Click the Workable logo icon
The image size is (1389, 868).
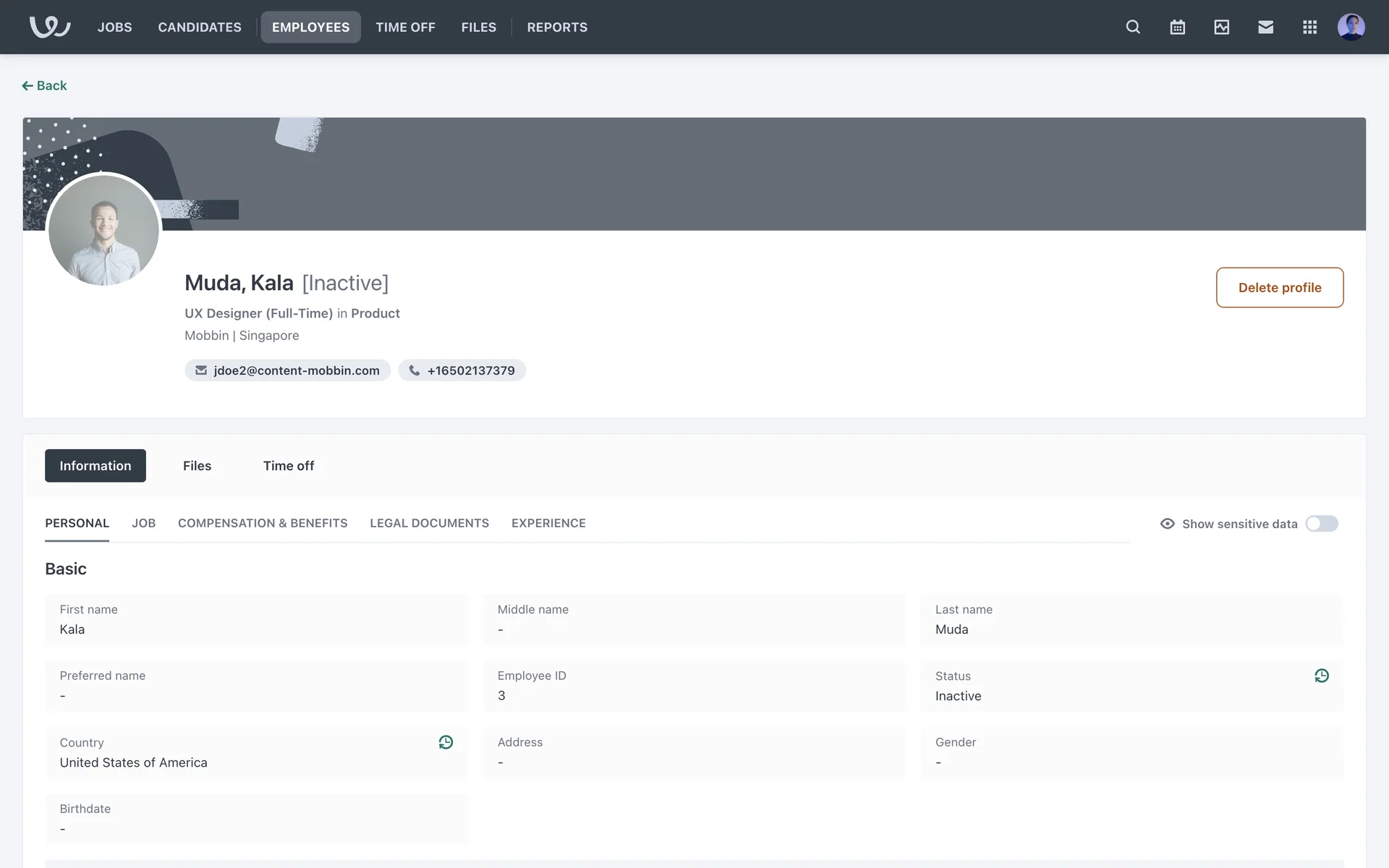tap(49, 27)
